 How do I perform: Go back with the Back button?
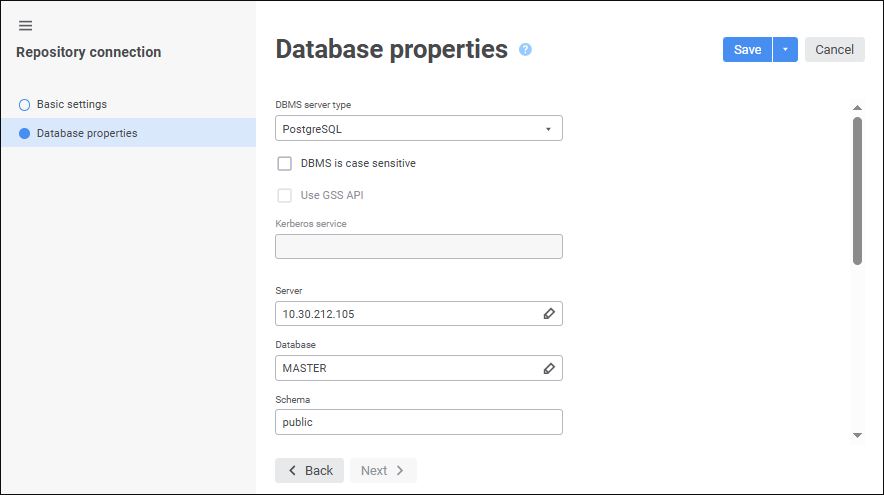(309, 470)
